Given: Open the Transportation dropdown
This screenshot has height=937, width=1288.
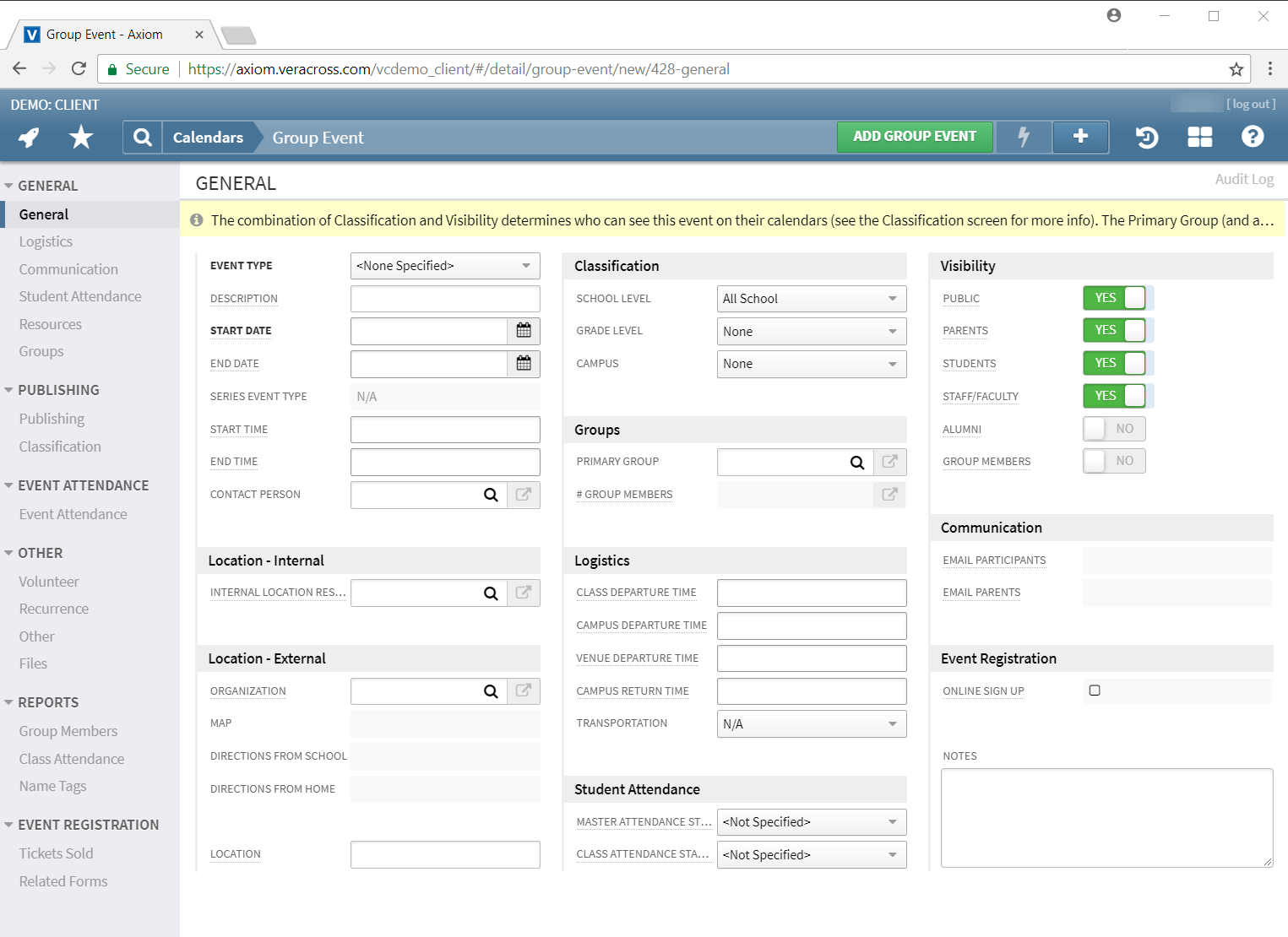Looking at the screenshot, I should 811,724.
